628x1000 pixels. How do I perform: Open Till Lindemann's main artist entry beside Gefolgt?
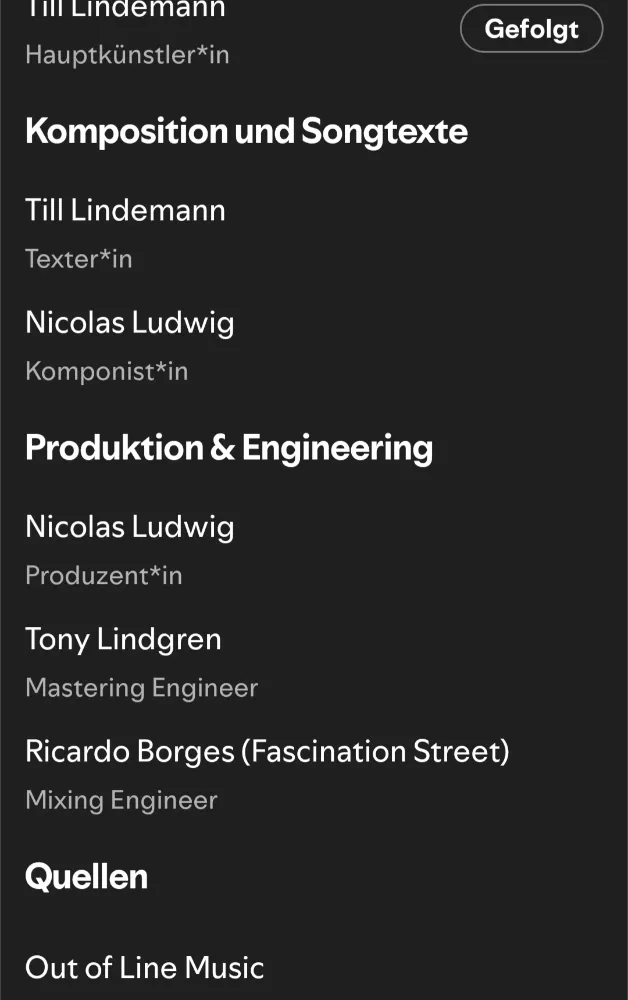125,9
